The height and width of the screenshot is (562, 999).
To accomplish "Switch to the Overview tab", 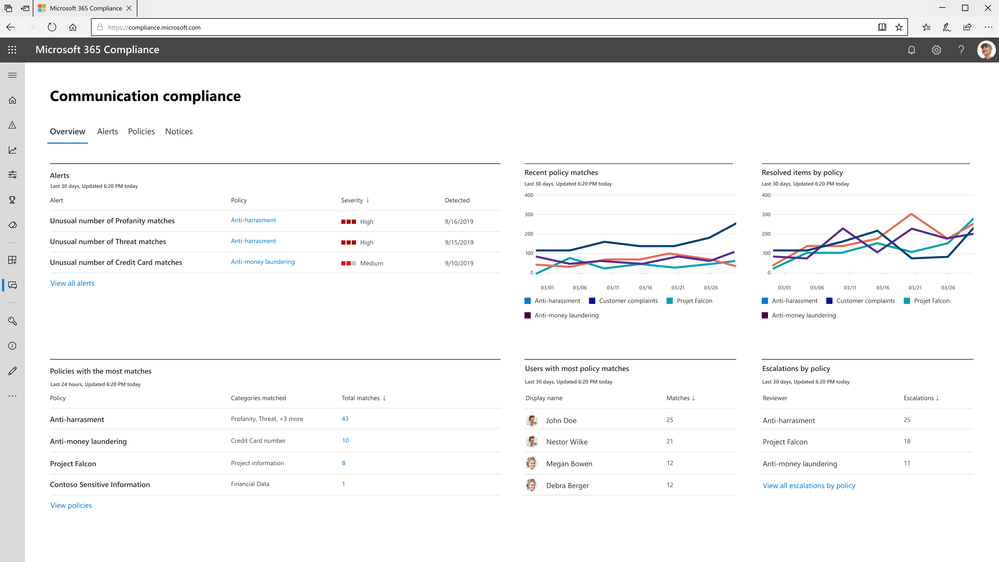I will [68, 131].
